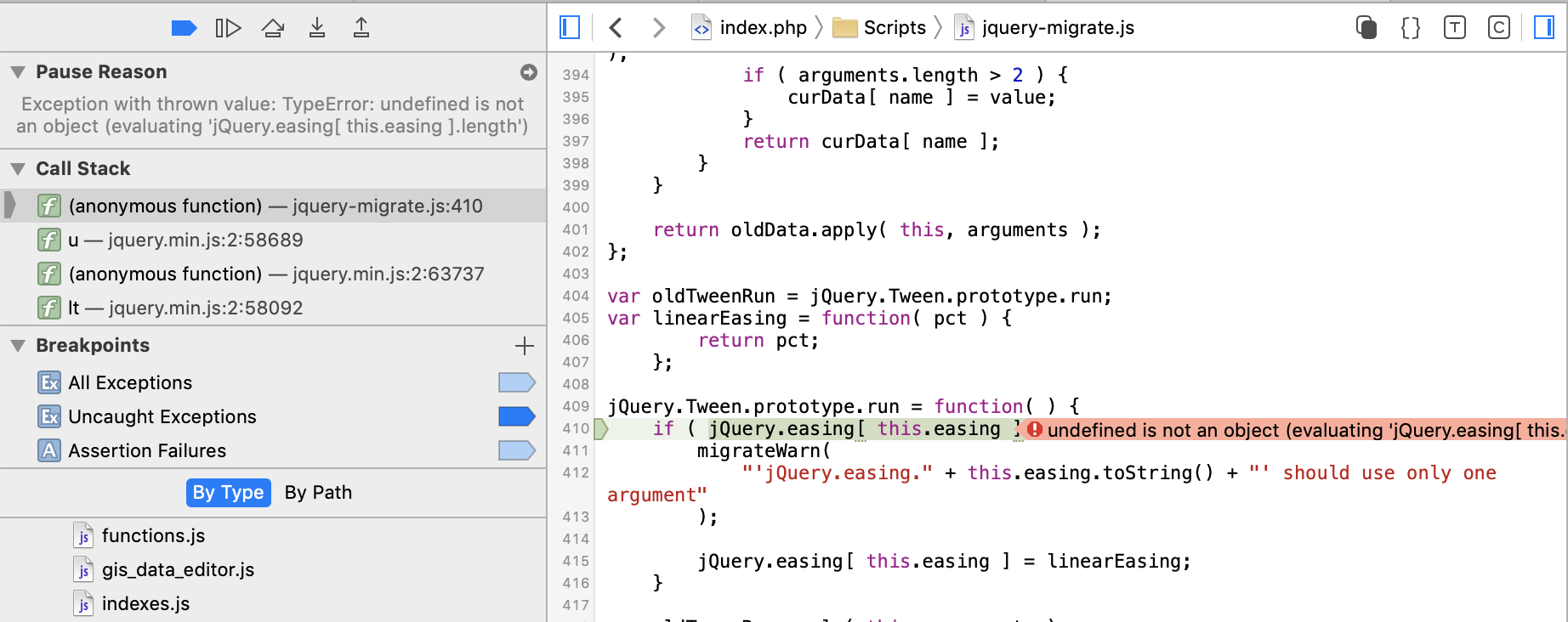Click index.php in the path breadcrumb
Image resolution: width=1568 pixels, height=622 pixels.
click(x=749, y=28)
